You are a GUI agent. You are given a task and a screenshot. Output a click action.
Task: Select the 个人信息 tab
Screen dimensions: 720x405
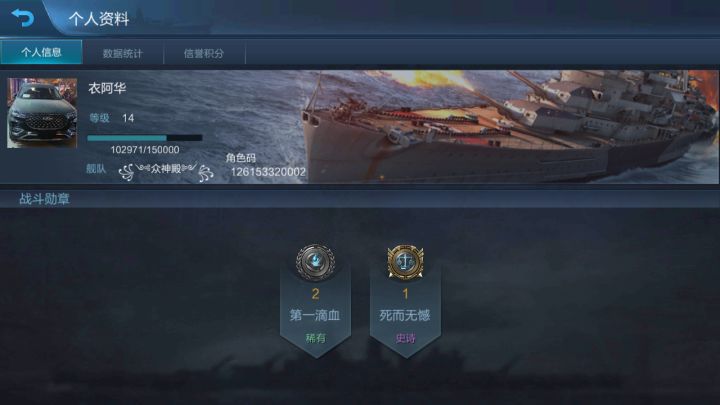(x=41, y=52)
